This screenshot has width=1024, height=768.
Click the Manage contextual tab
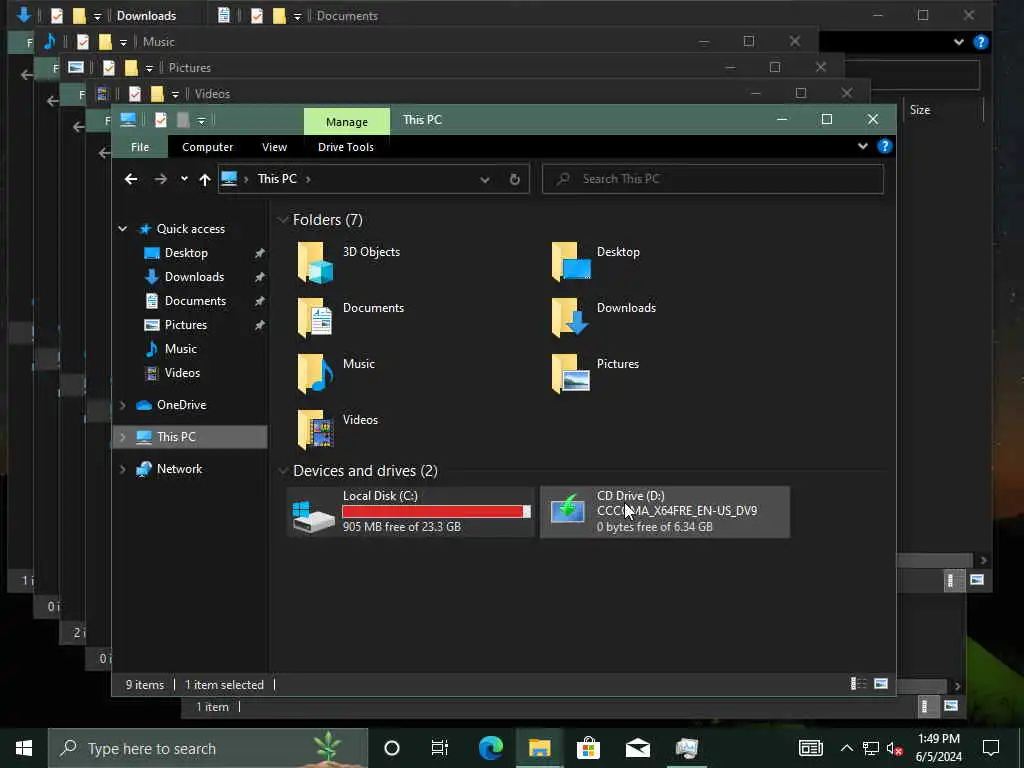point(347,121)
